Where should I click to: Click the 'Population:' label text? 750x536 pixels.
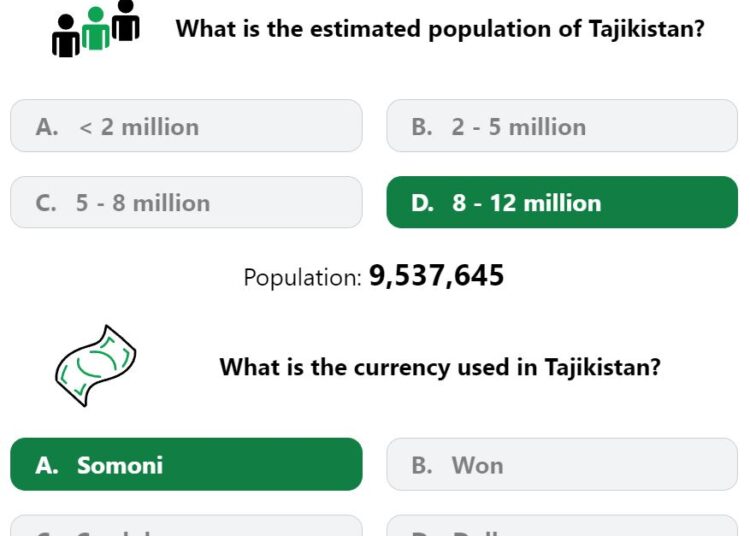pyautogui.click(x=303, y=277)
